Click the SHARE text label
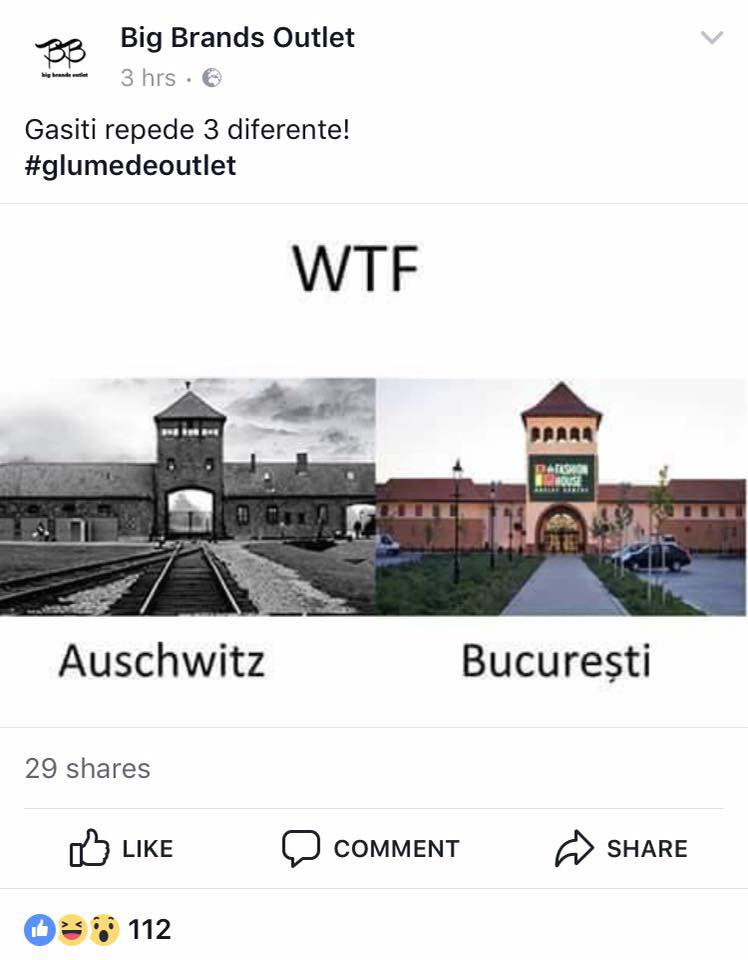 click(647, 849)
